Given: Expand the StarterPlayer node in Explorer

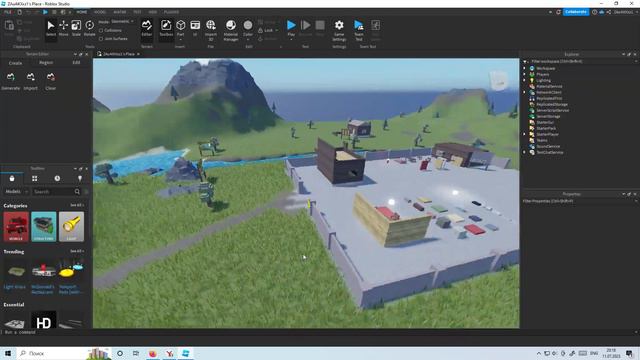Looking at the screenshot, I should tap(524, 134).
